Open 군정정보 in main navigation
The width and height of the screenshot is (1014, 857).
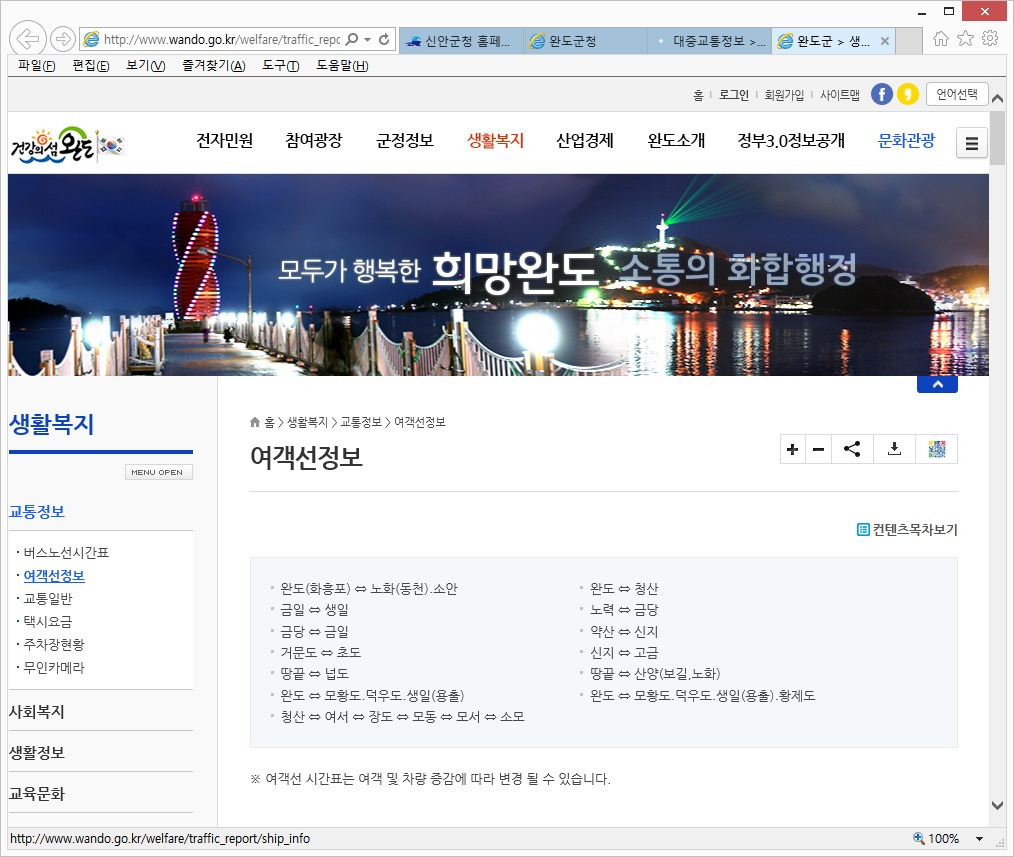click(x=405, y=140)
